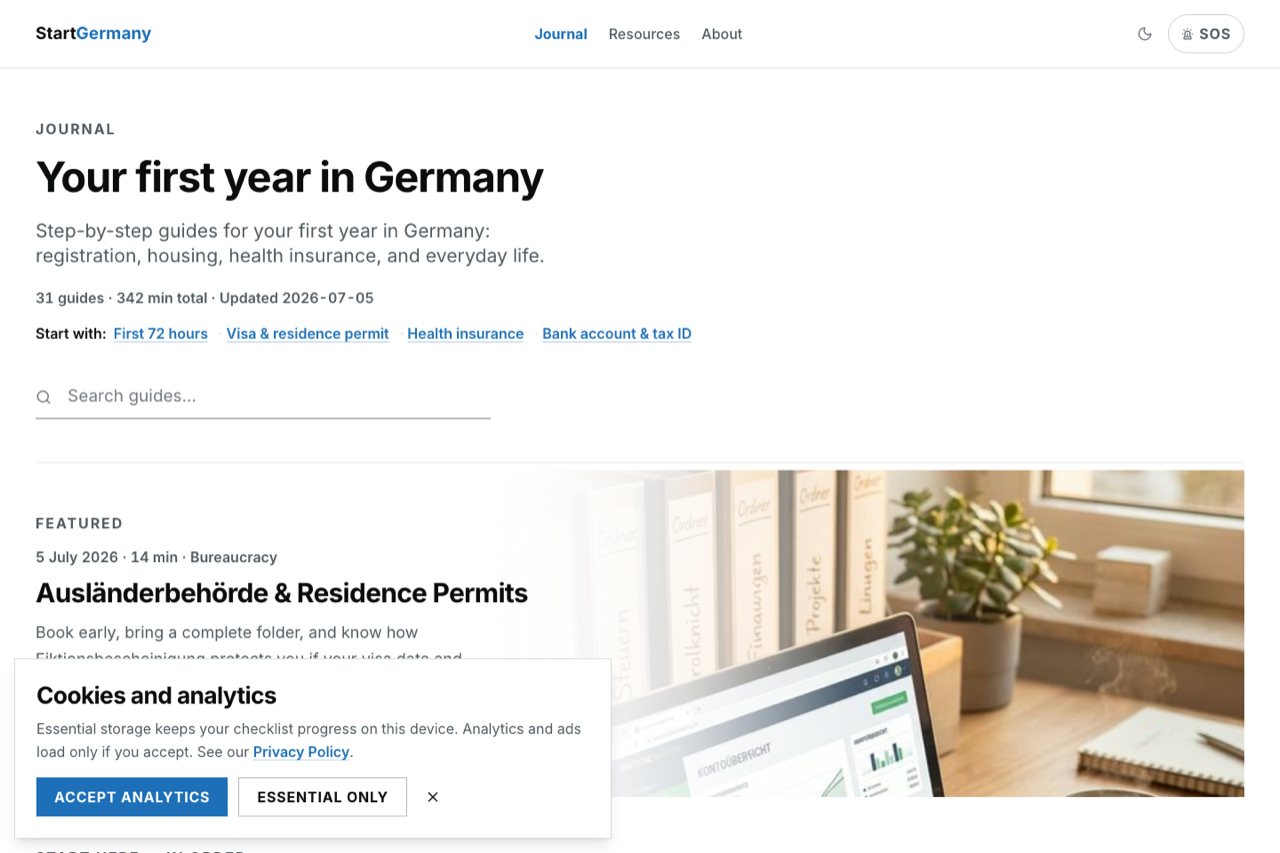
Task: Accept analytics cookies
Action: (x=132, y=797)
